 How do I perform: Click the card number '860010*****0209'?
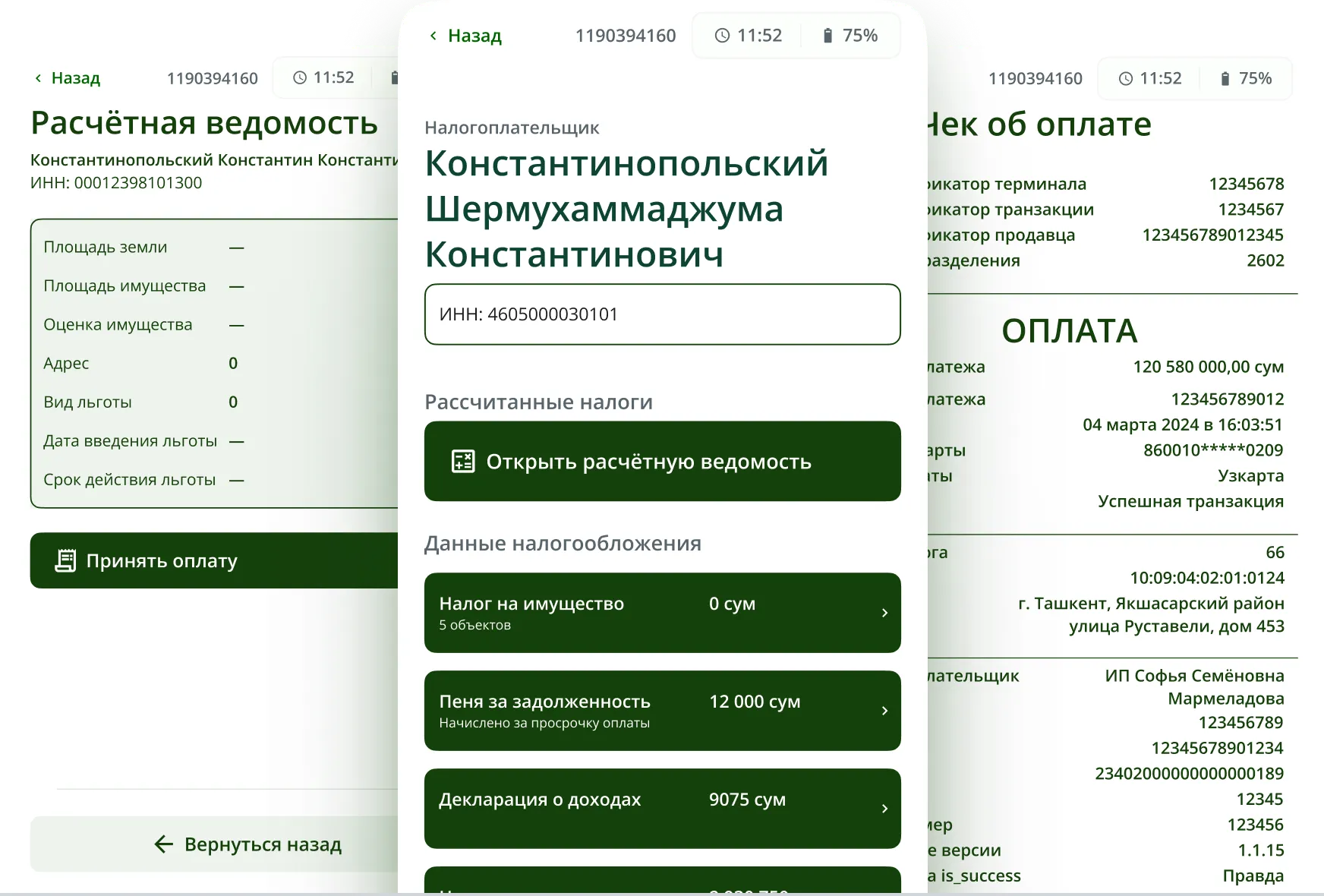[1213, 450]
